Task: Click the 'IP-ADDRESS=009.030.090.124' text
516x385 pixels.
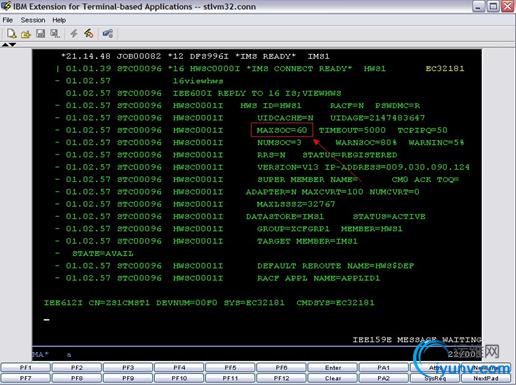Action: point(397,167)
